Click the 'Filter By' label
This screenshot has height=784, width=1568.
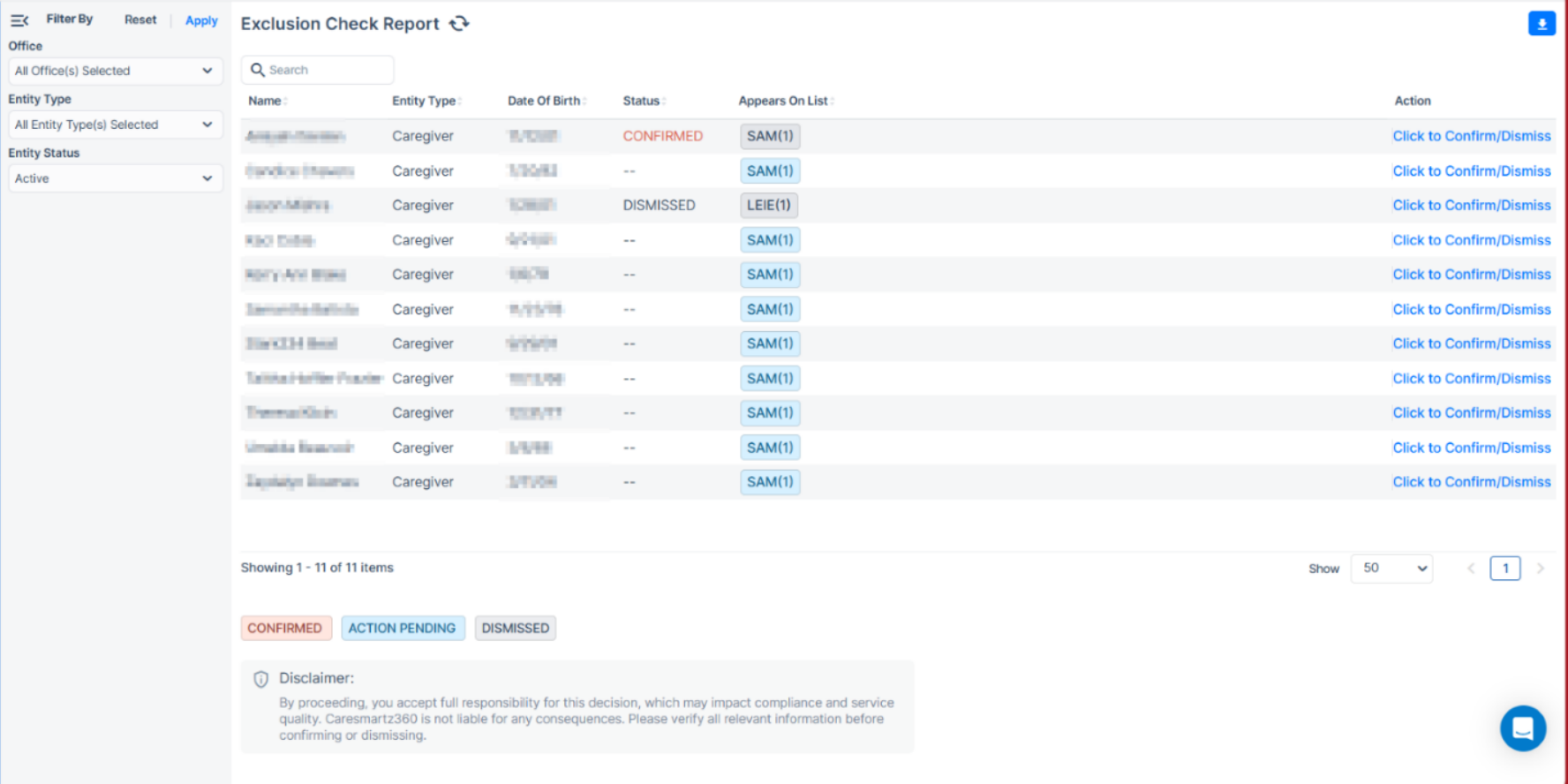pos(70,19)
